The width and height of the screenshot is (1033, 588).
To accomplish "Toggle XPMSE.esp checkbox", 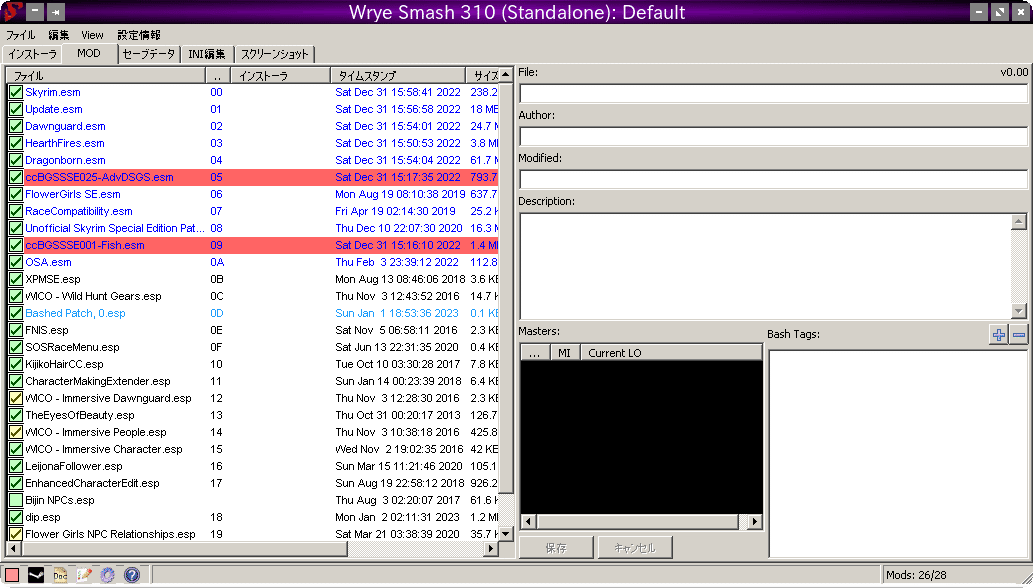I will click(x=16, y=279).
